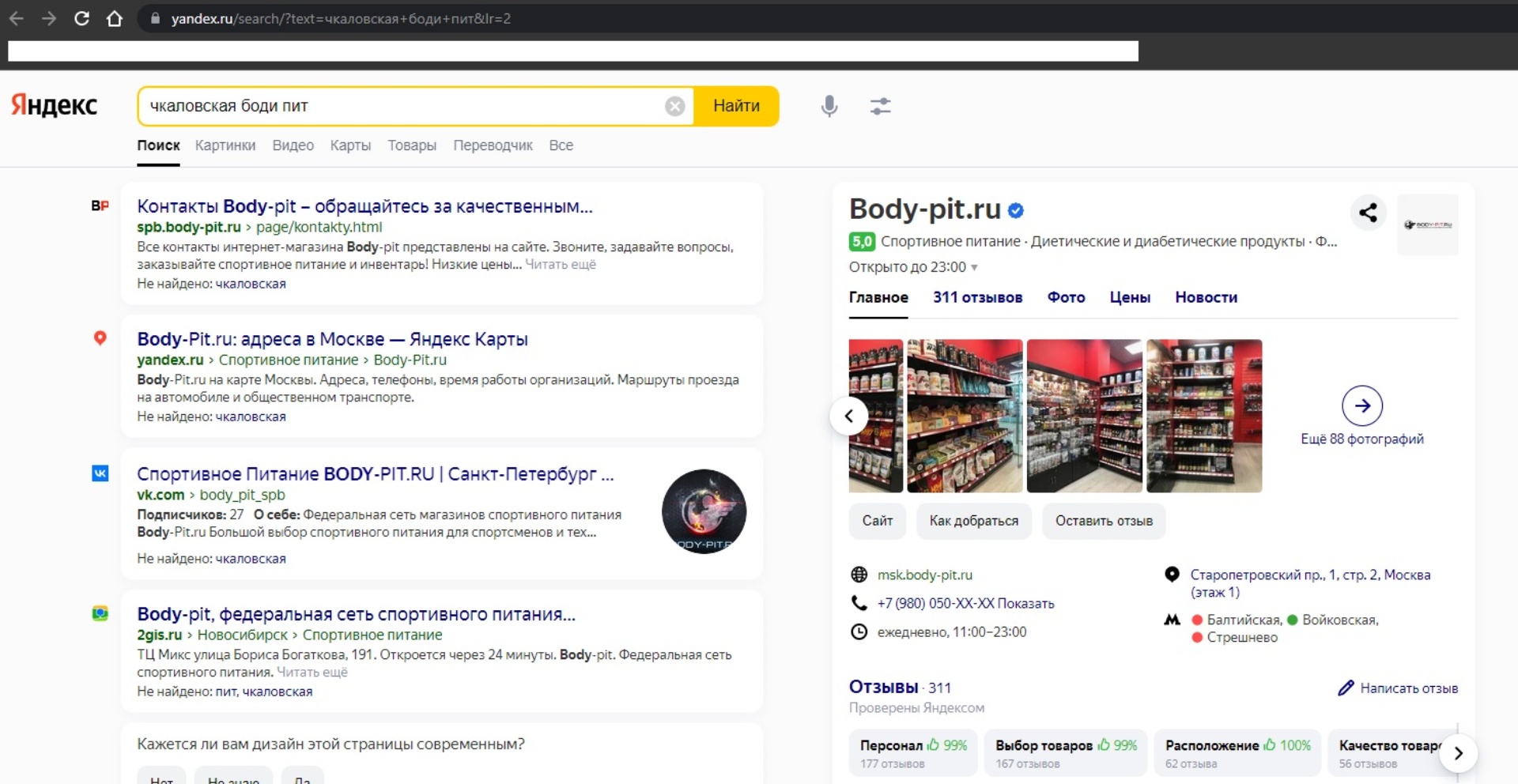Open the browser home page
Screen dimensions: 1518x784
(115, 18)
